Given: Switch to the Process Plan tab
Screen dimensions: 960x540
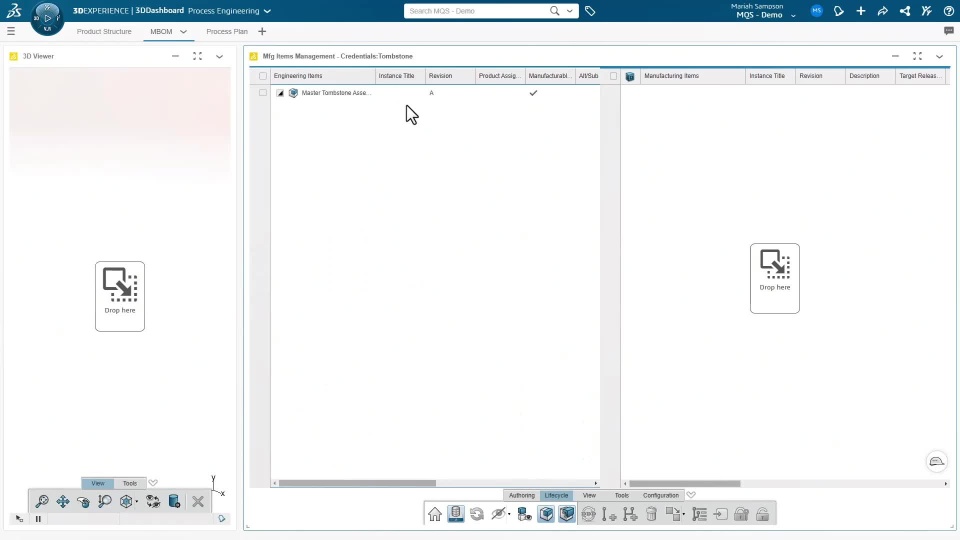Looking at the screenshot, I should coord(227,31).
